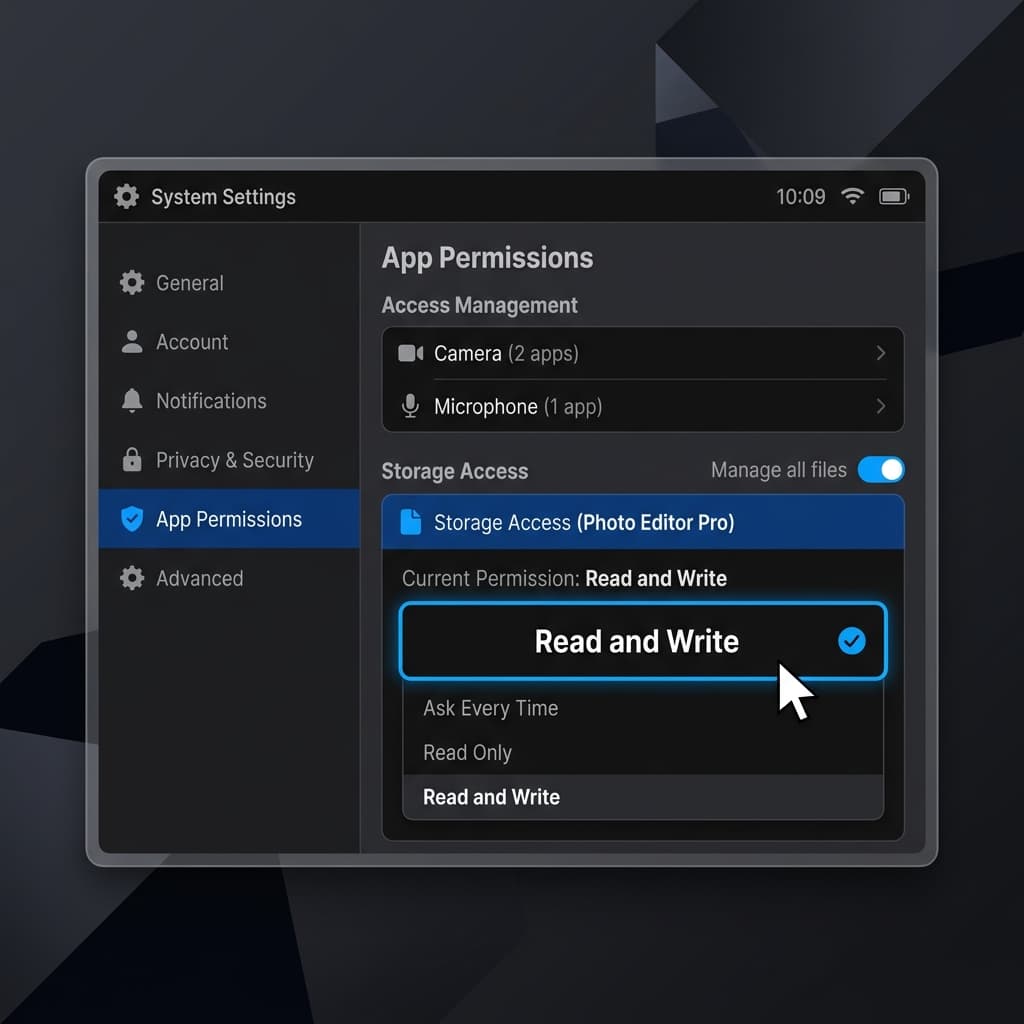
Task: Toggle the Manage all files switch
Action: click(x=881, y=470)
